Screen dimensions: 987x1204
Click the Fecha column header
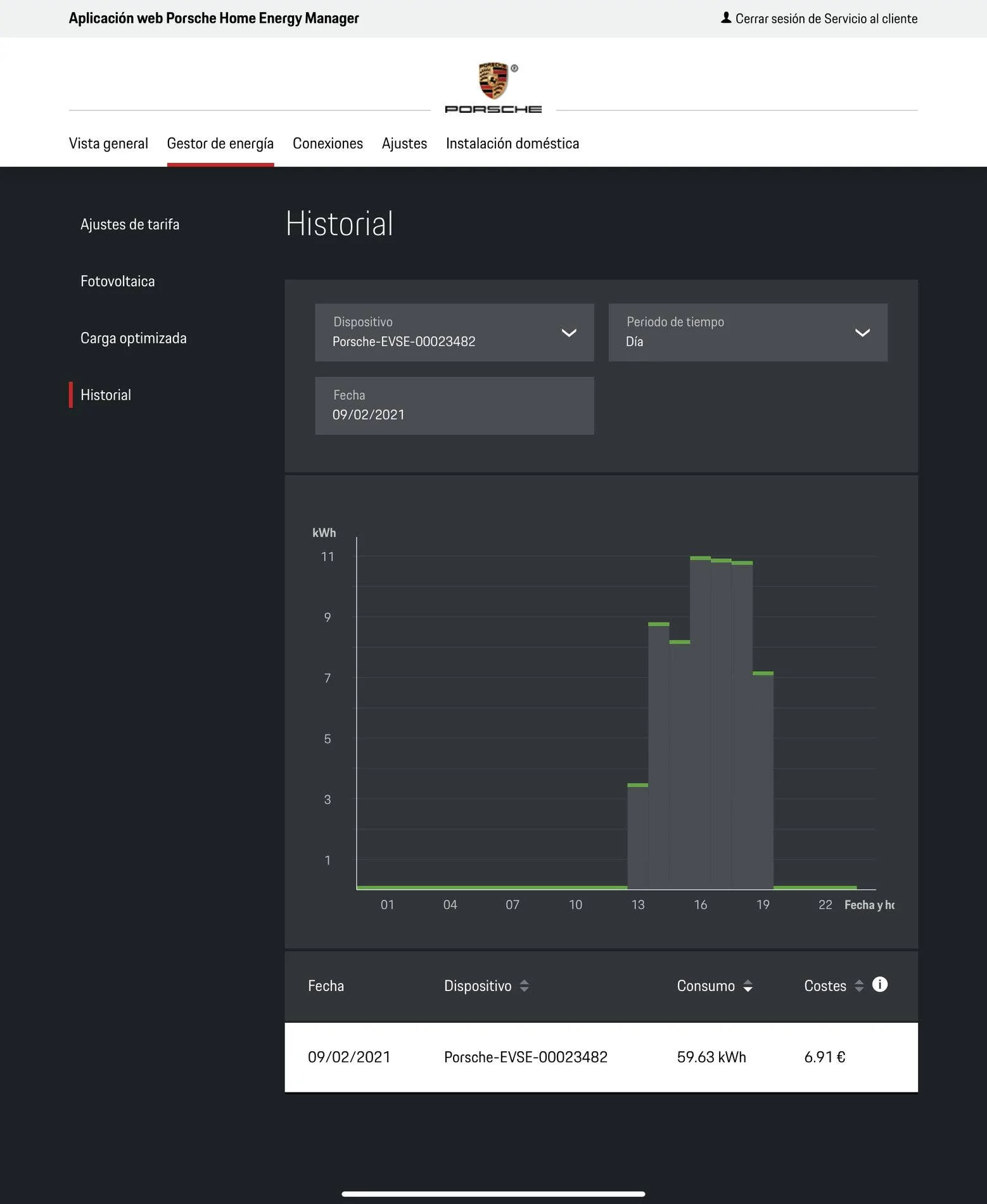point(326,986)
